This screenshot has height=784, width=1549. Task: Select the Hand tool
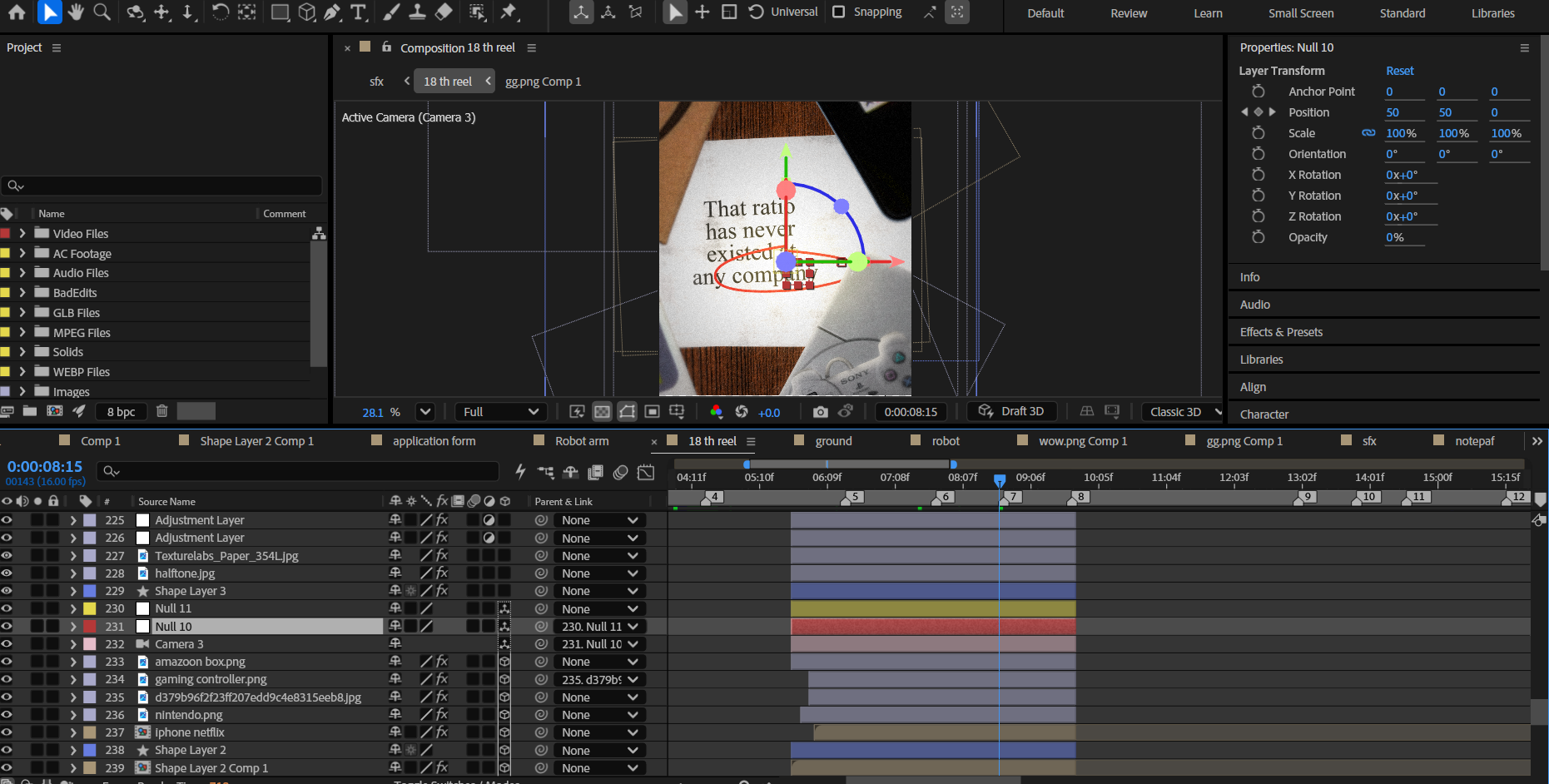tap(76, 12)
